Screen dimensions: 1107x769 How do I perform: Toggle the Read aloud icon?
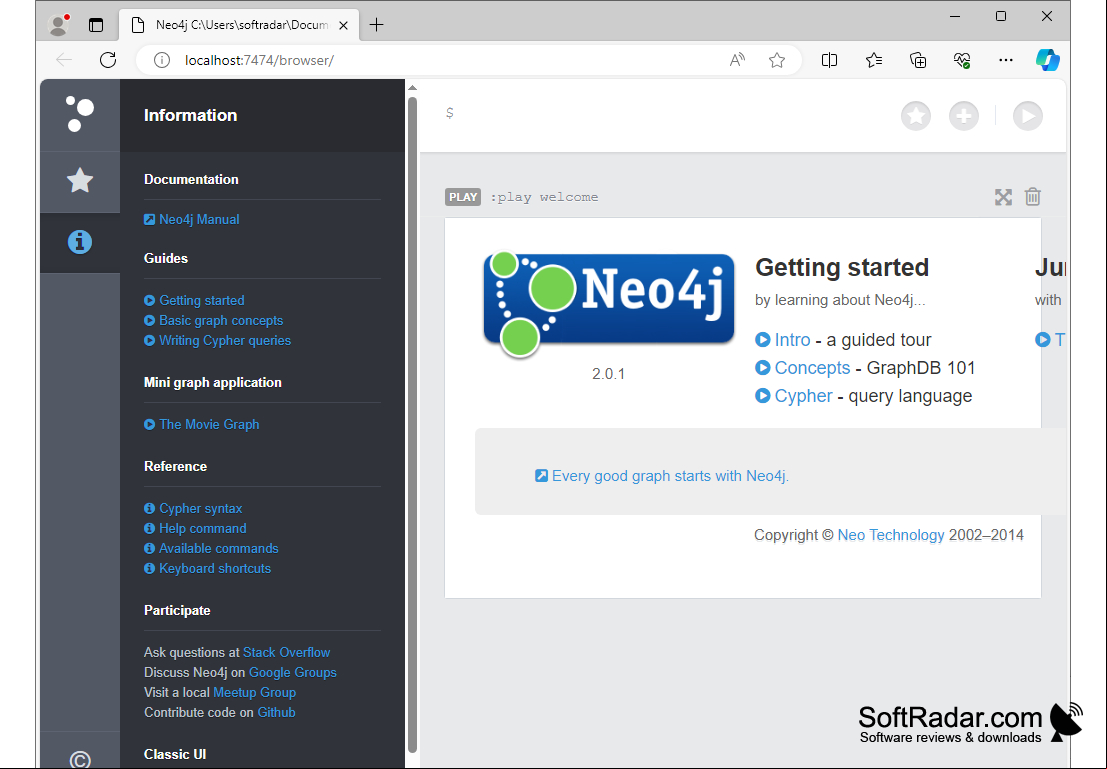point(737,60)
